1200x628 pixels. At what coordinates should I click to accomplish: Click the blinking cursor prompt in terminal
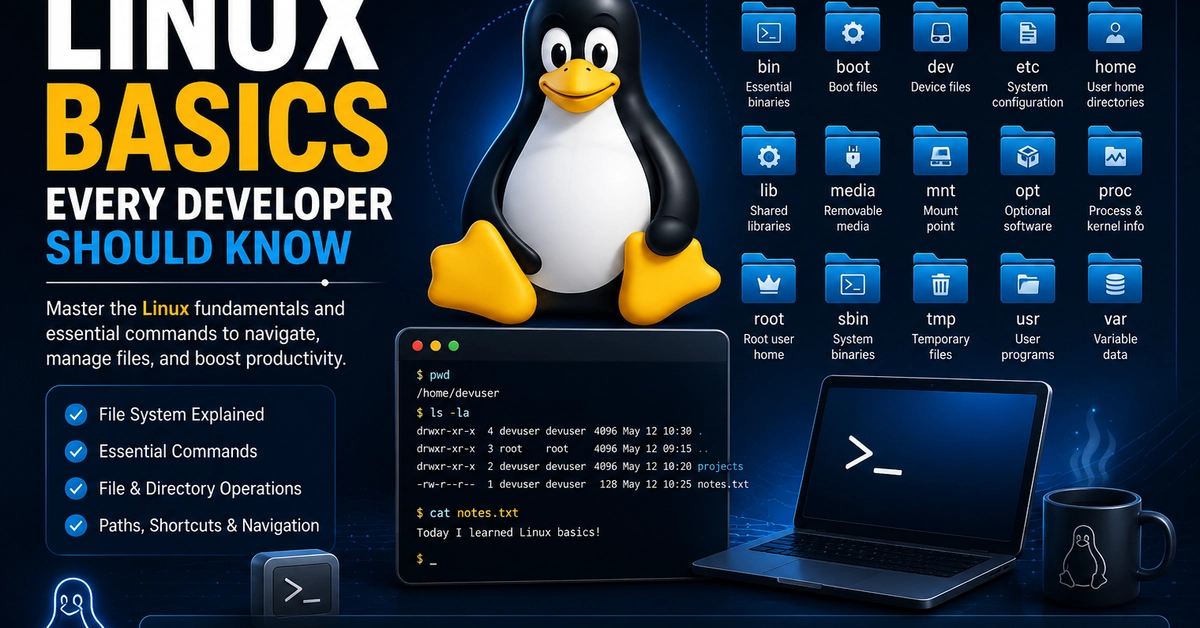click(x=427, y=560)
